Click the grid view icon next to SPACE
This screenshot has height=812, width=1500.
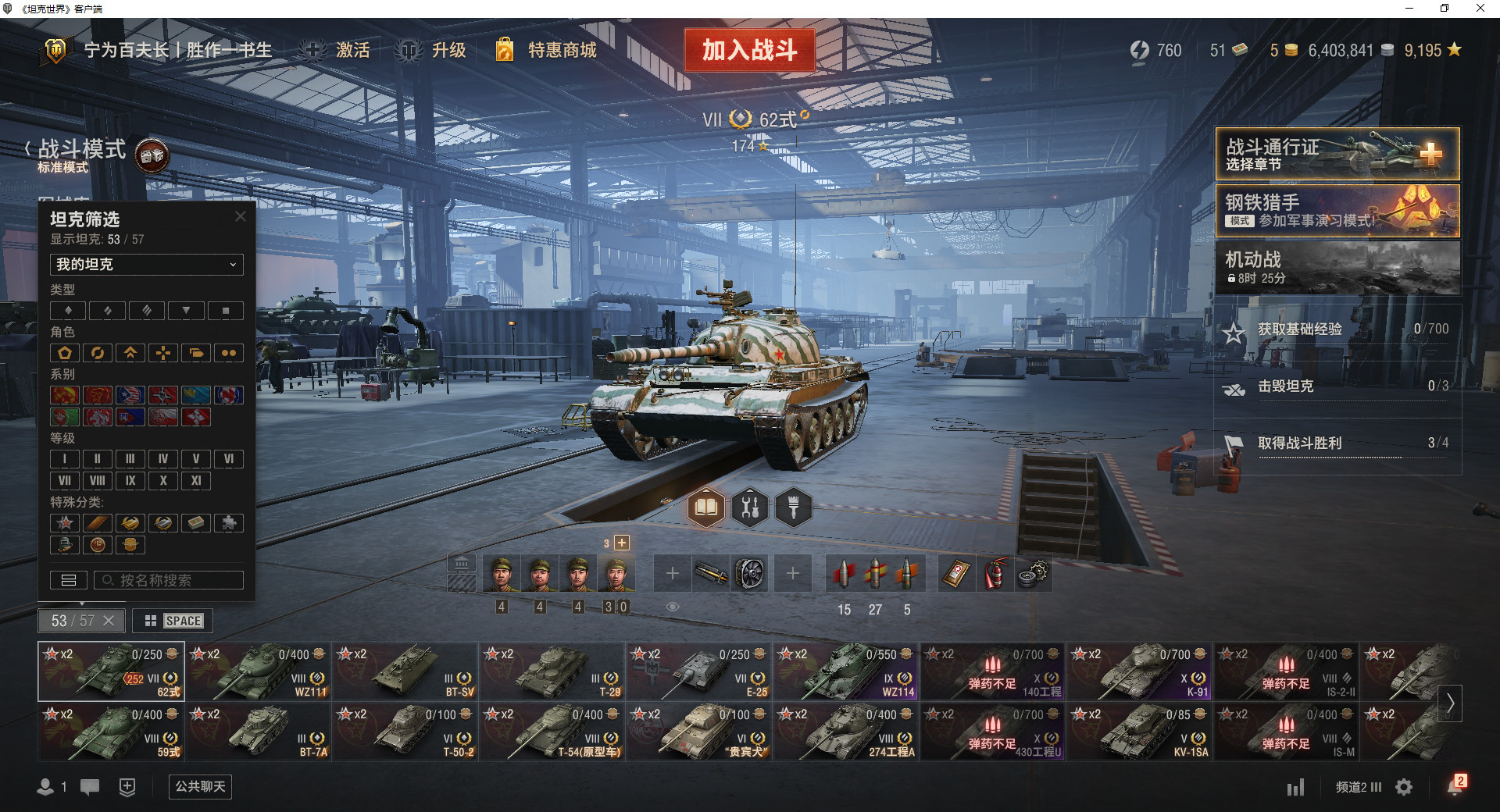(151, 621)
